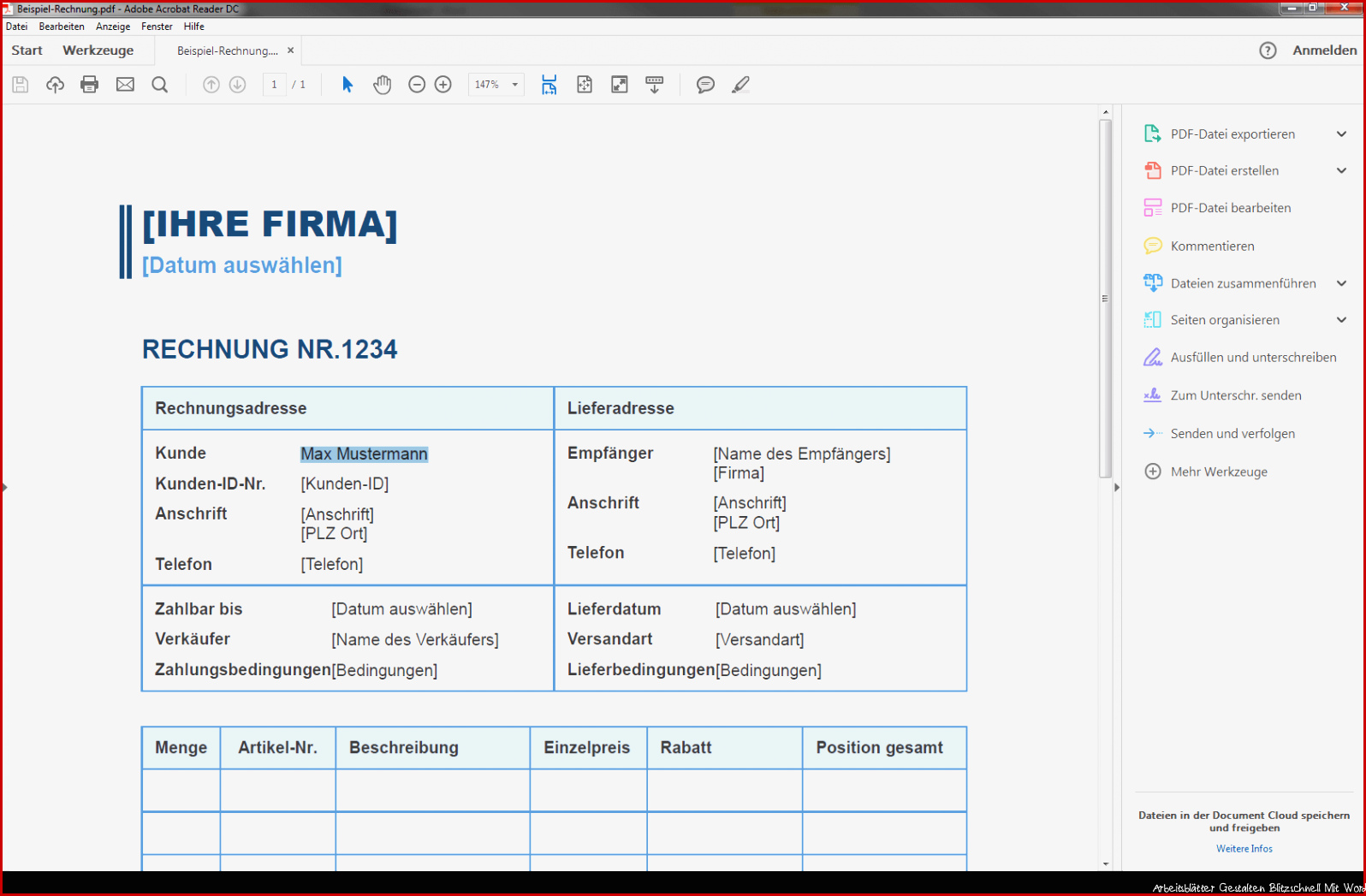Click the highlighted Max Mustermann text
Image resolution: width=1366 pixels, height=896 pixels.
(365, 454)
